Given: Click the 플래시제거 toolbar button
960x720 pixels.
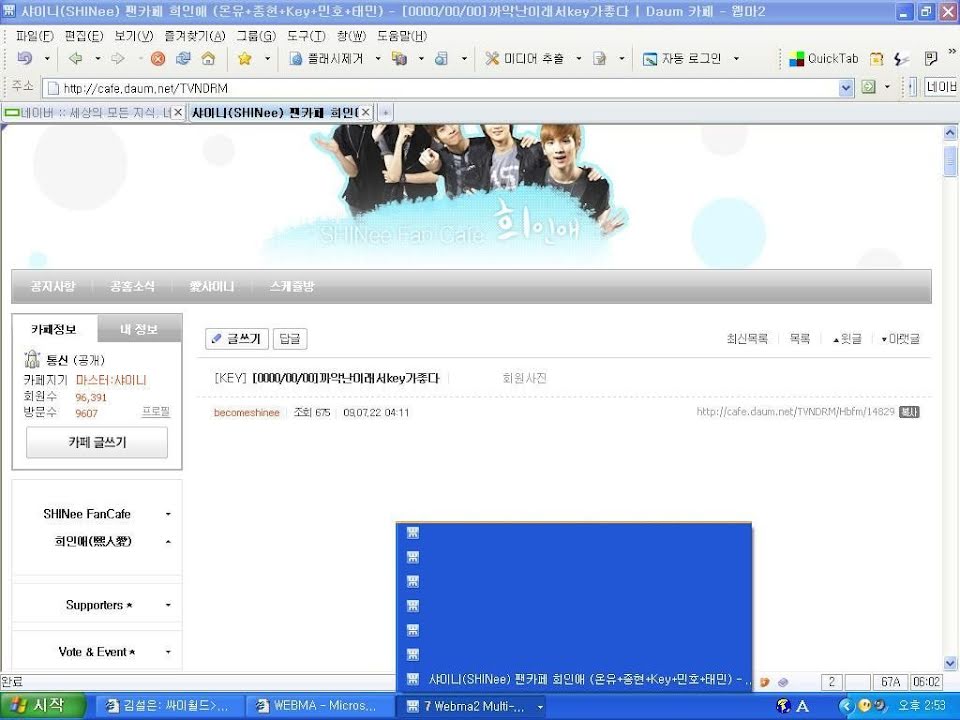Looking at the screenshot, I should (327, 58).
